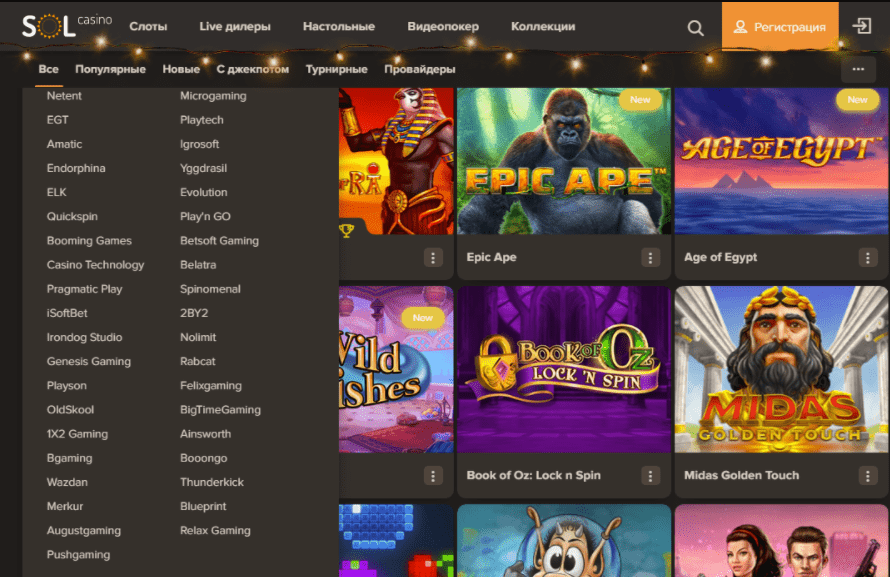Select Irondog Studio provider
890x577 pixels.
(x=85, y=338)
